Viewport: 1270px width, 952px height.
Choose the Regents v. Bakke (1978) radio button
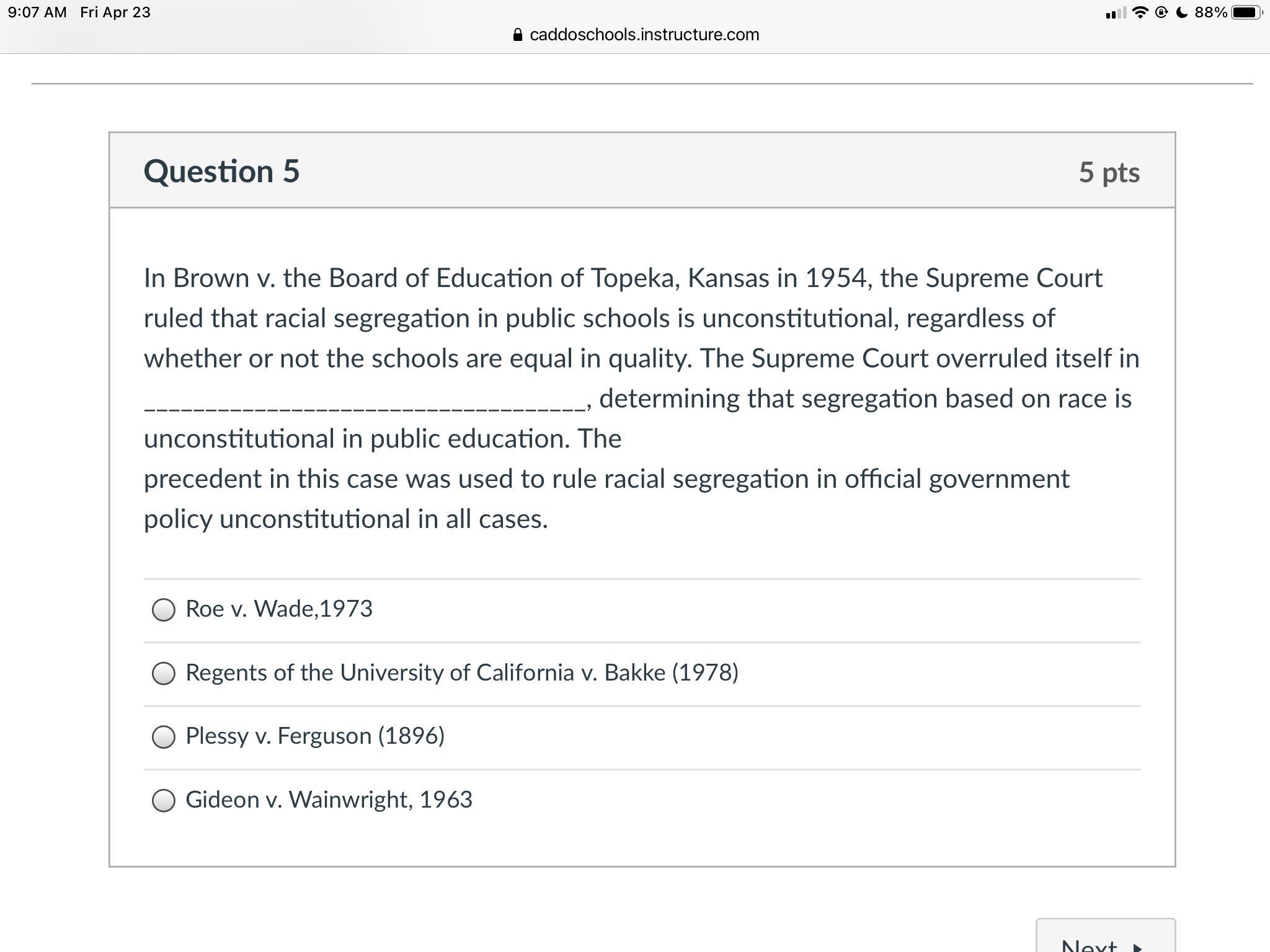point(164,673)
